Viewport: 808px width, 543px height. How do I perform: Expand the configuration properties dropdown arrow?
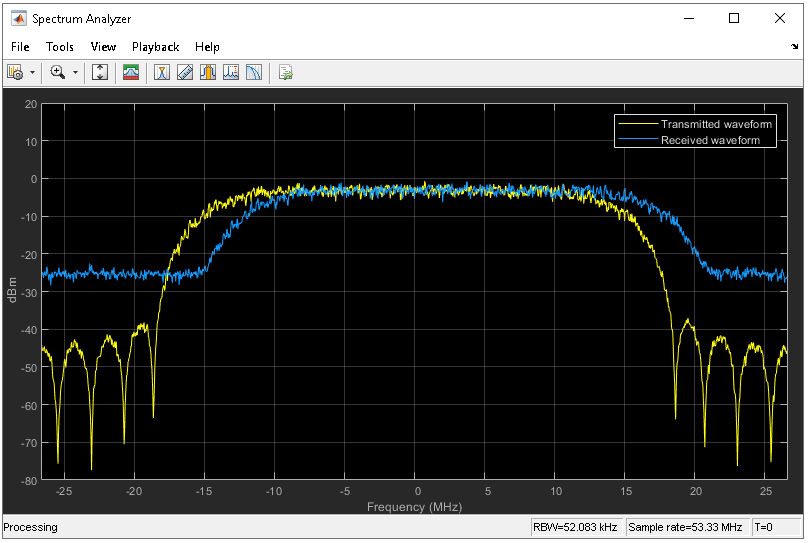click(x=32, y=72)
